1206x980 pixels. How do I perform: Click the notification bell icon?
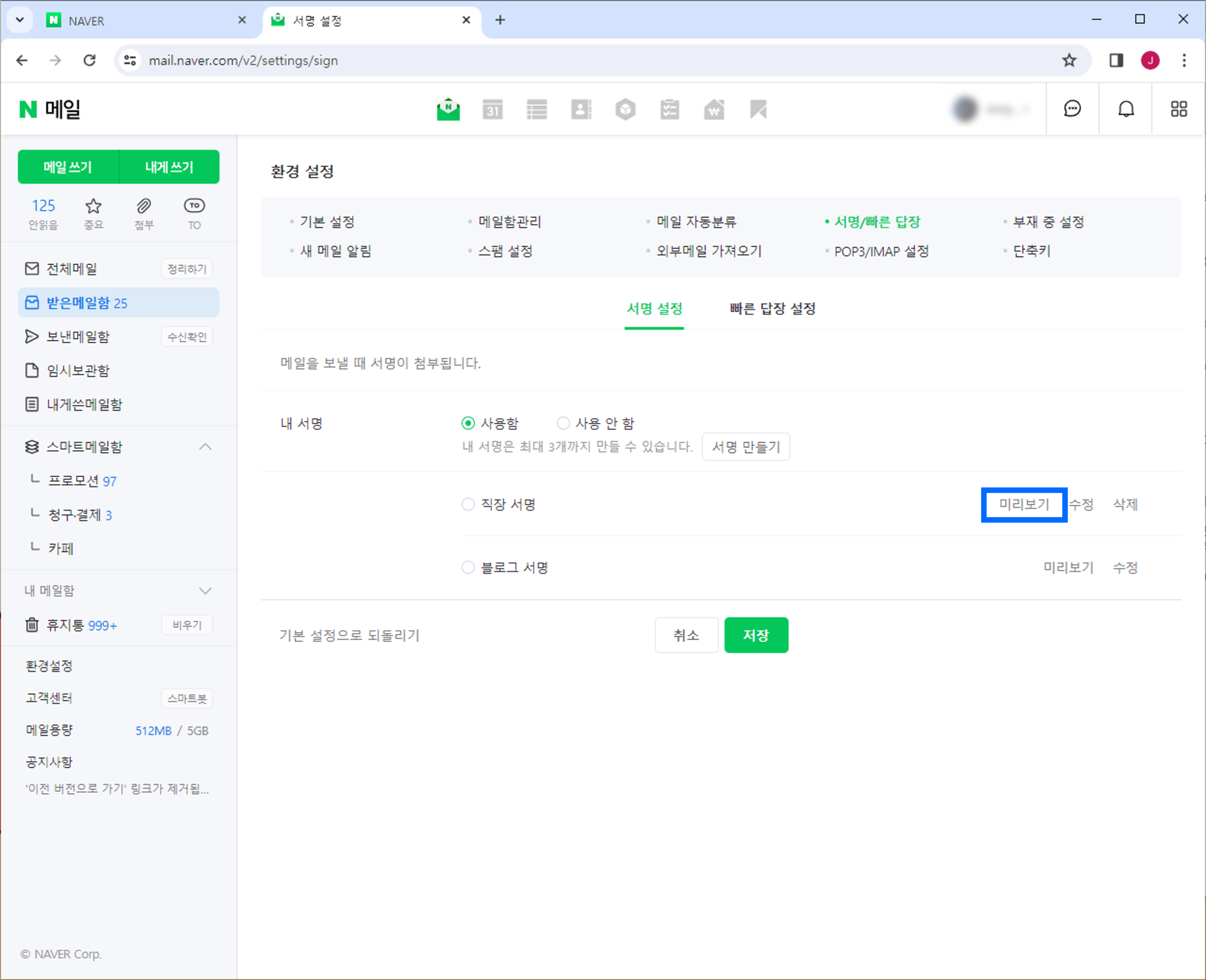(x=1126, y=109)
